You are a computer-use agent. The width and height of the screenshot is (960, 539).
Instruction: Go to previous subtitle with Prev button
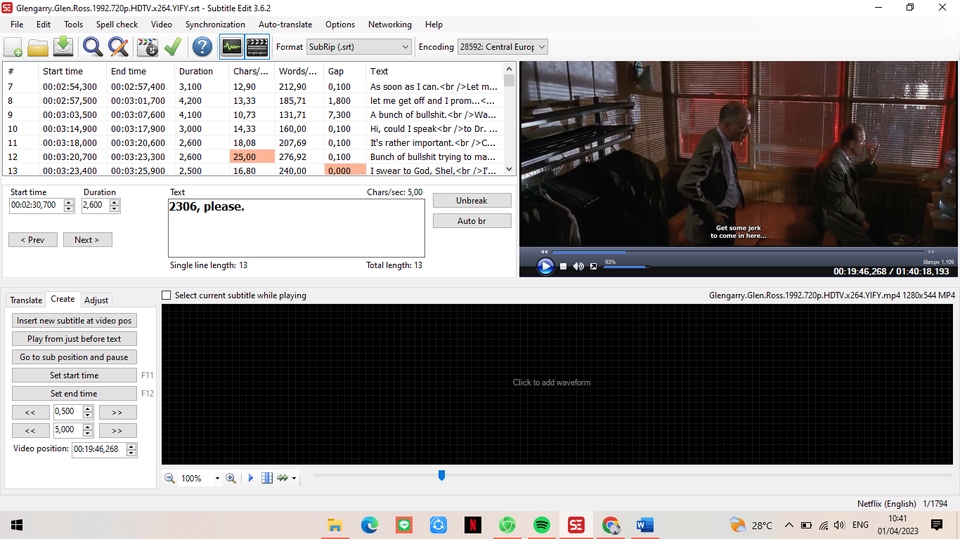tap(32, 239)
